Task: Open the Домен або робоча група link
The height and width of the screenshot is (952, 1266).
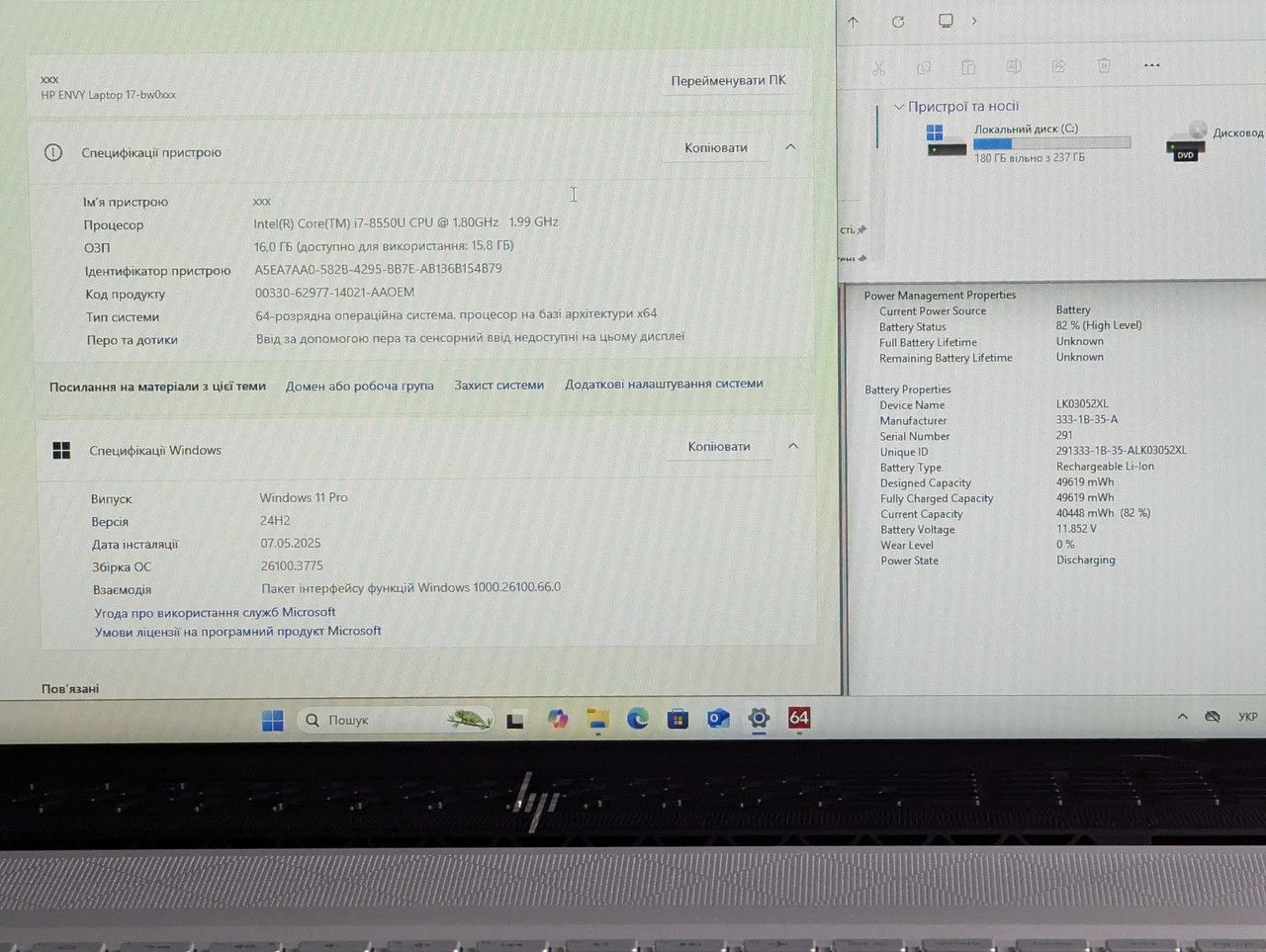Action: 360,386
